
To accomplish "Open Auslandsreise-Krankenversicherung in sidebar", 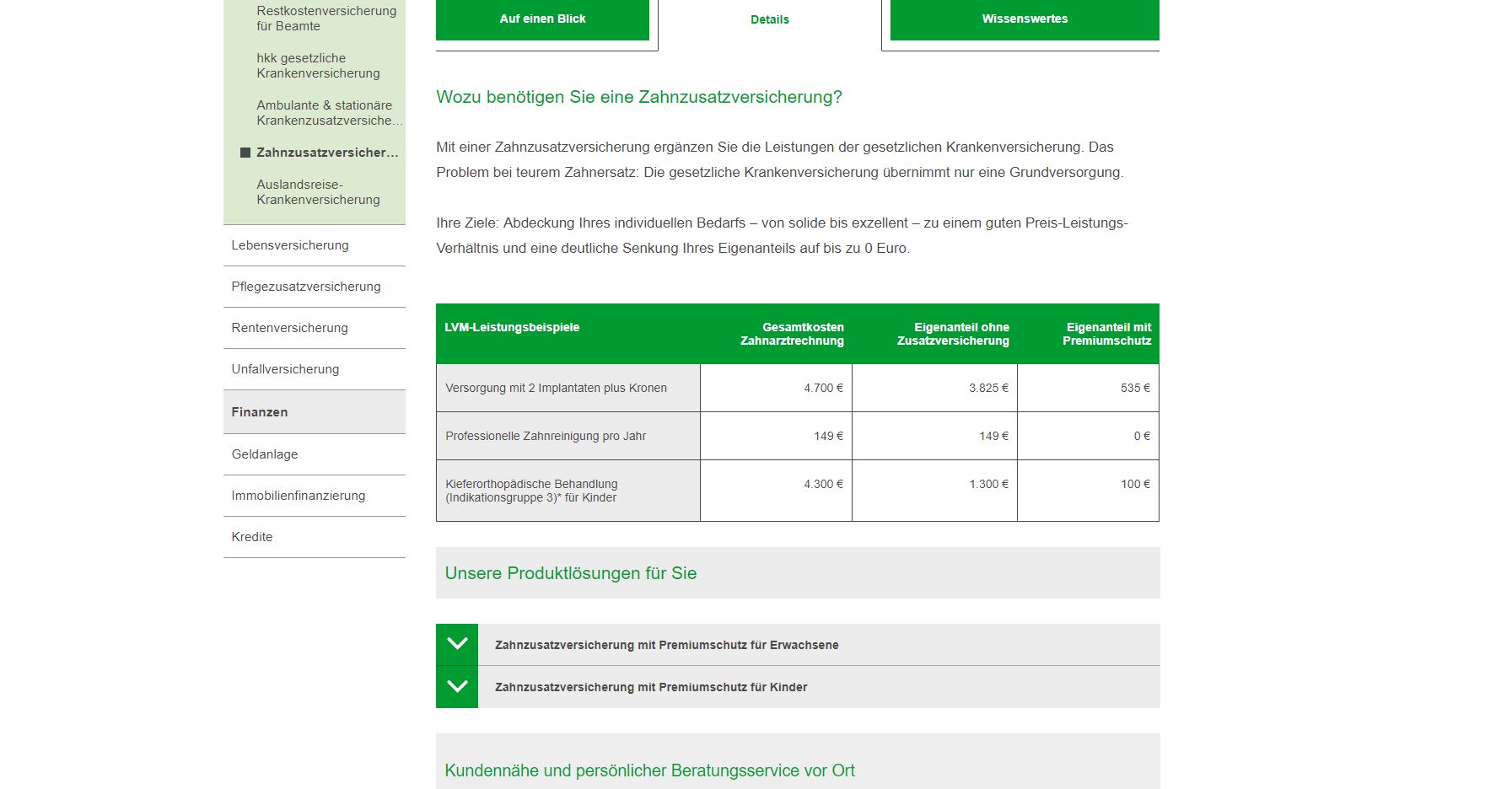I will point(318,192).
